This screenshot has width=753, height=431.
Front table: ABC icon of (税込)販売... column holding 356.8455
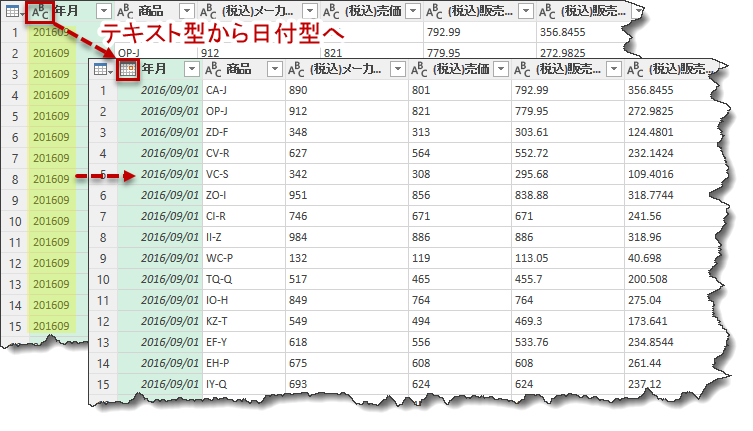[x=635, y=70]
